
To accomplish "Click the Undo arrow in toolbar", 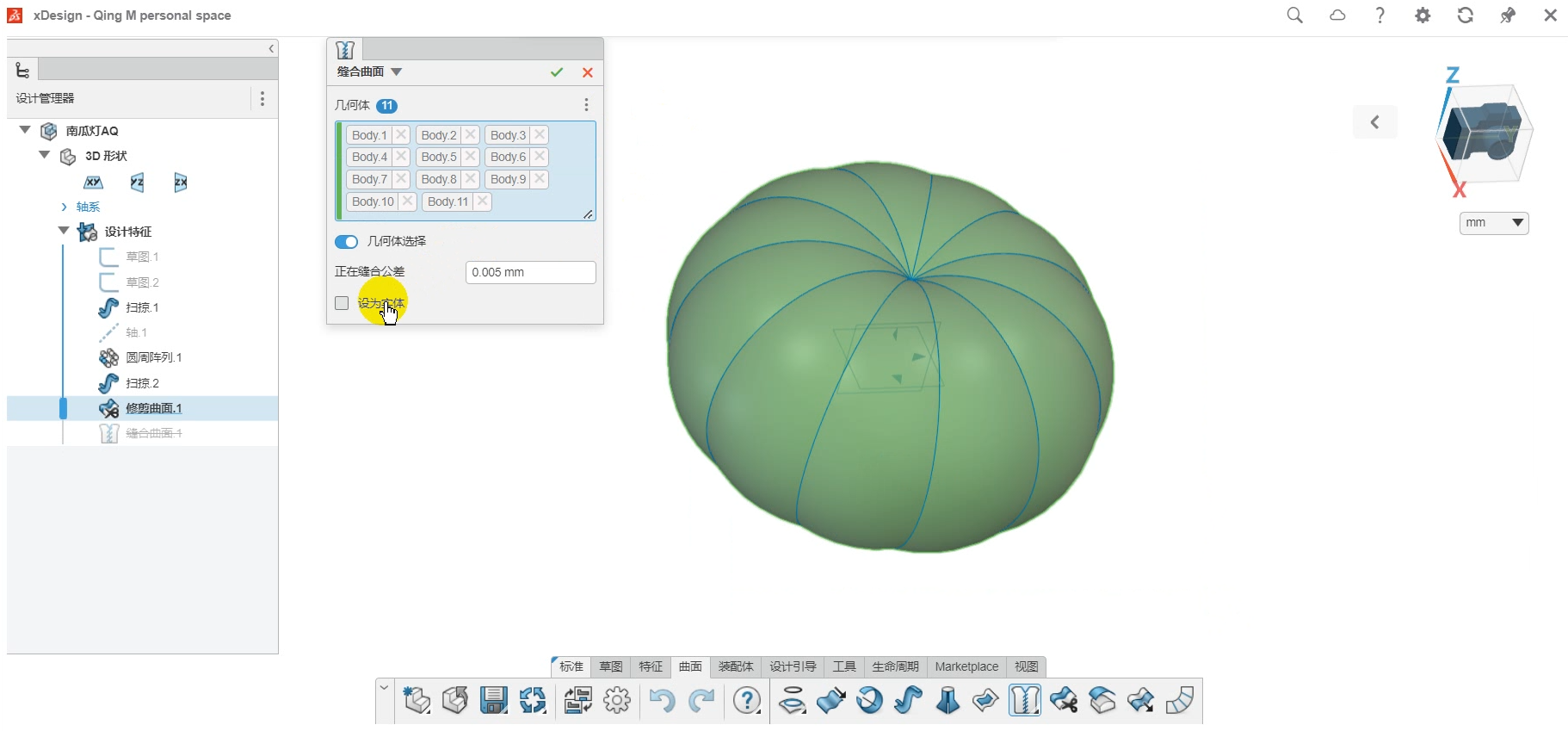I will click(661, 700).
